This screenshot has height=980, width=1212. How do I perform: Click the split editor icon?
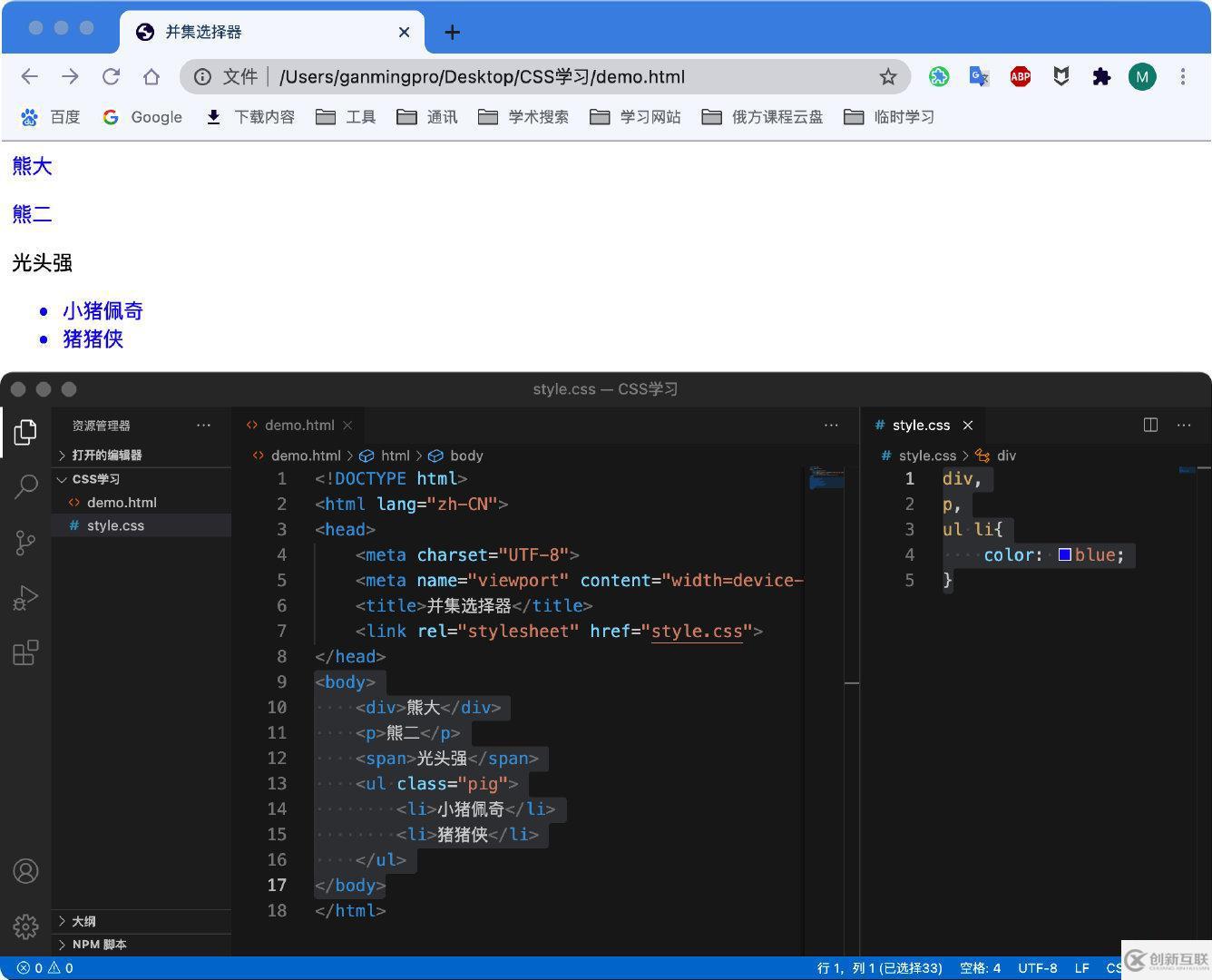(x=1150, y=425)
